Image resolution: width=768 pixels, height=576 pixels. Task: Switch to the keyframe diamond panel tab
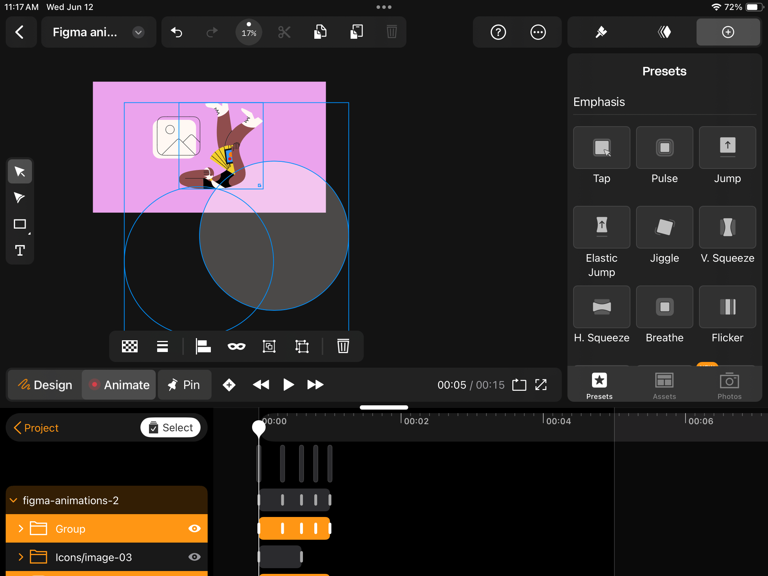(664, 32)
